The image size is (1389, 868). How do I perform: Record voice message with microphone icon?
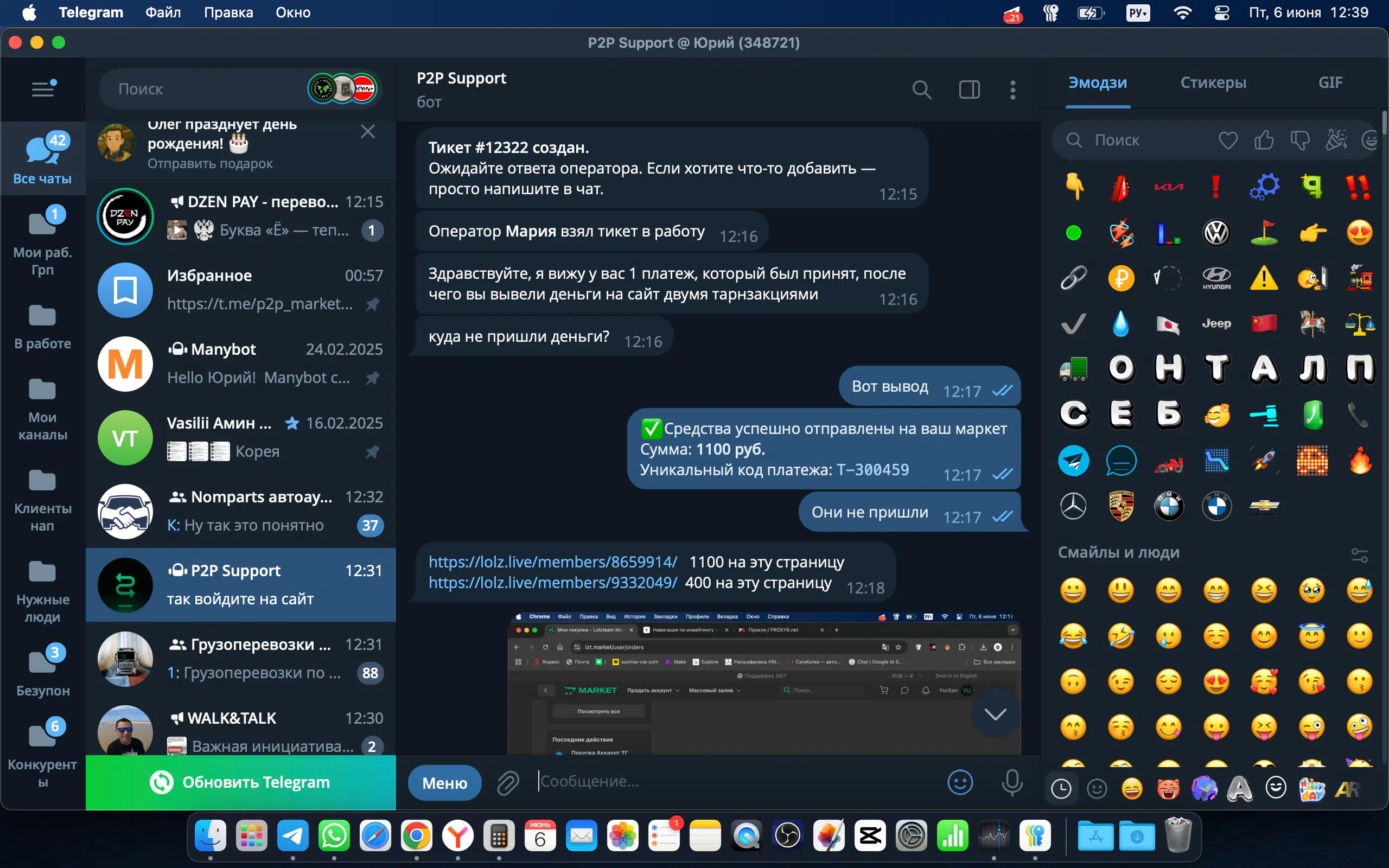(1012, 782)
